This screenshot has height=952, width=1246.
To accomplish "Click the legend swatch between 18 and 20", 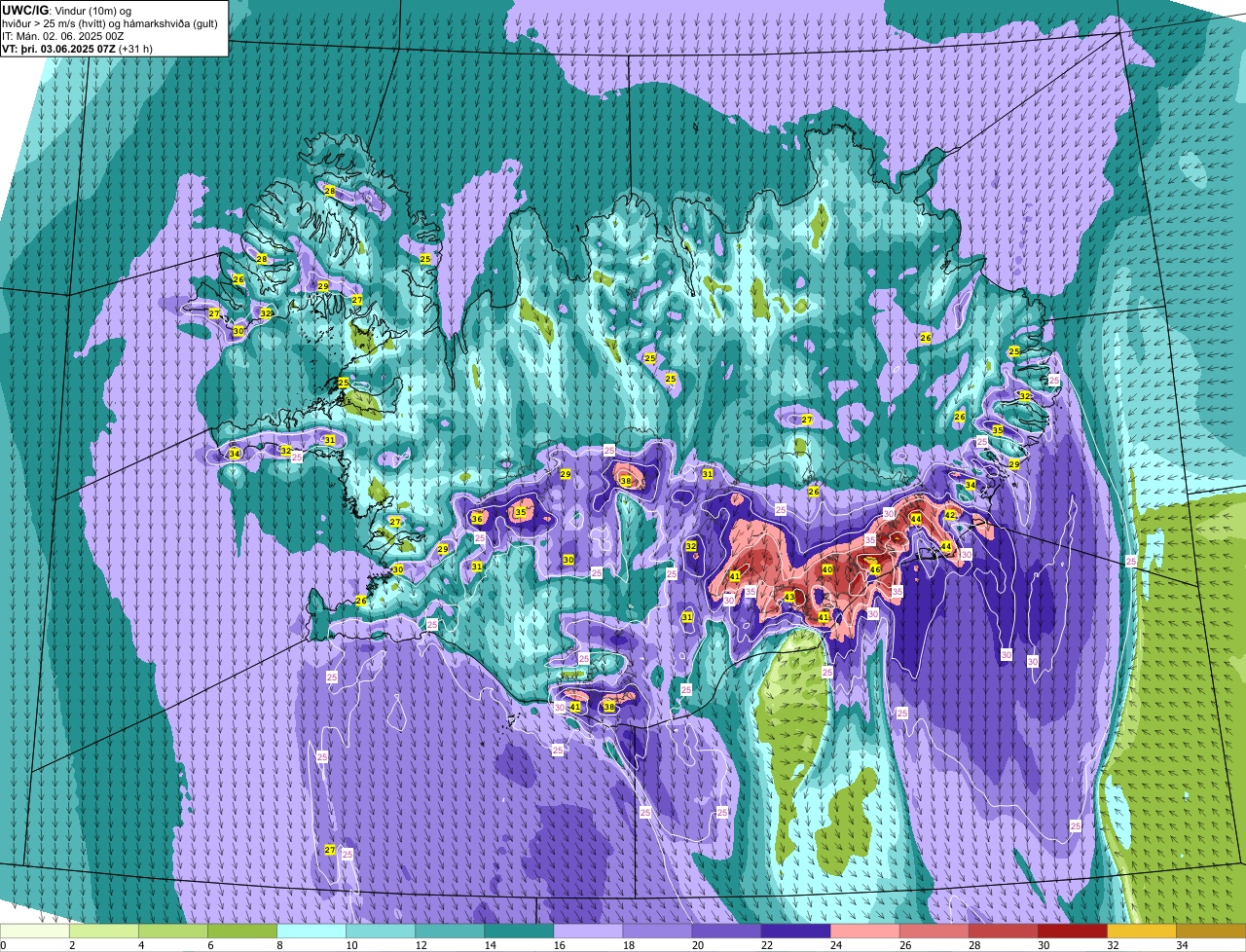I will click(657, 932).
